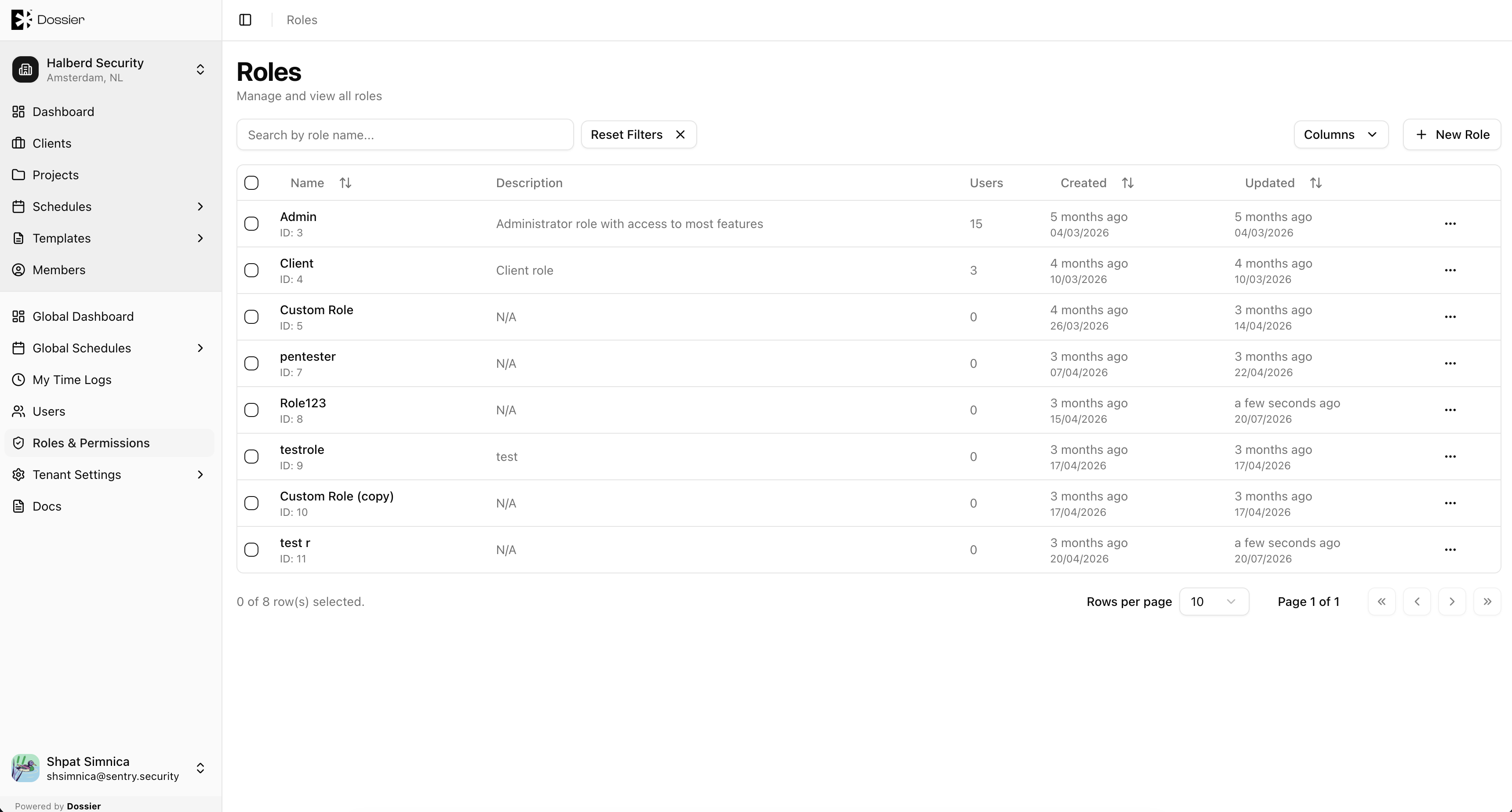Check the Client role row
This screenshot has width=1512, height=812.
pos(251,271)
